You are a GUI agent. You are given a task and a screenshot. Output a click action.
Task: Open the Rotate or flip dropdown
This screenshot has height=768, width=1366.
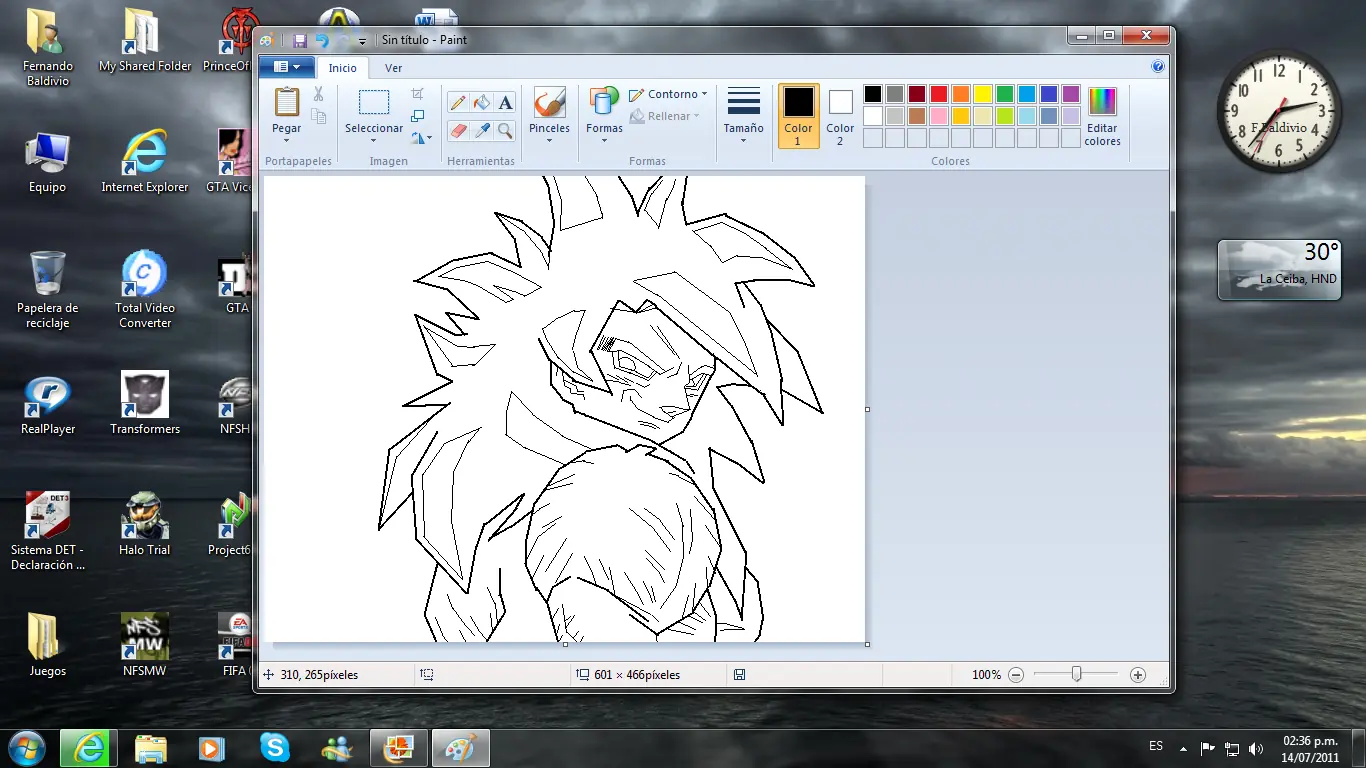point(422,138)
